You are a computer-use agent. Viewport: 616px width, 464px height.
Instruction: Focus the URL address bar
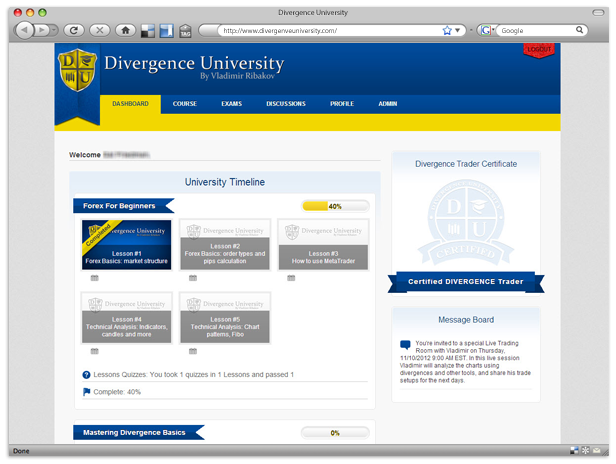332,30
